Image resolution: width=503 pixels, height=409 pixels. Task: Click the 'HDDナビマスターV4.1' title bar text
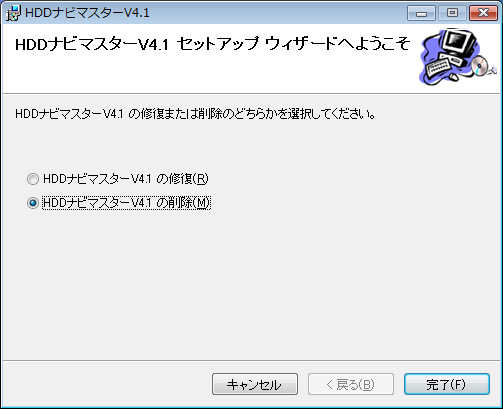(x=87, y=13)
